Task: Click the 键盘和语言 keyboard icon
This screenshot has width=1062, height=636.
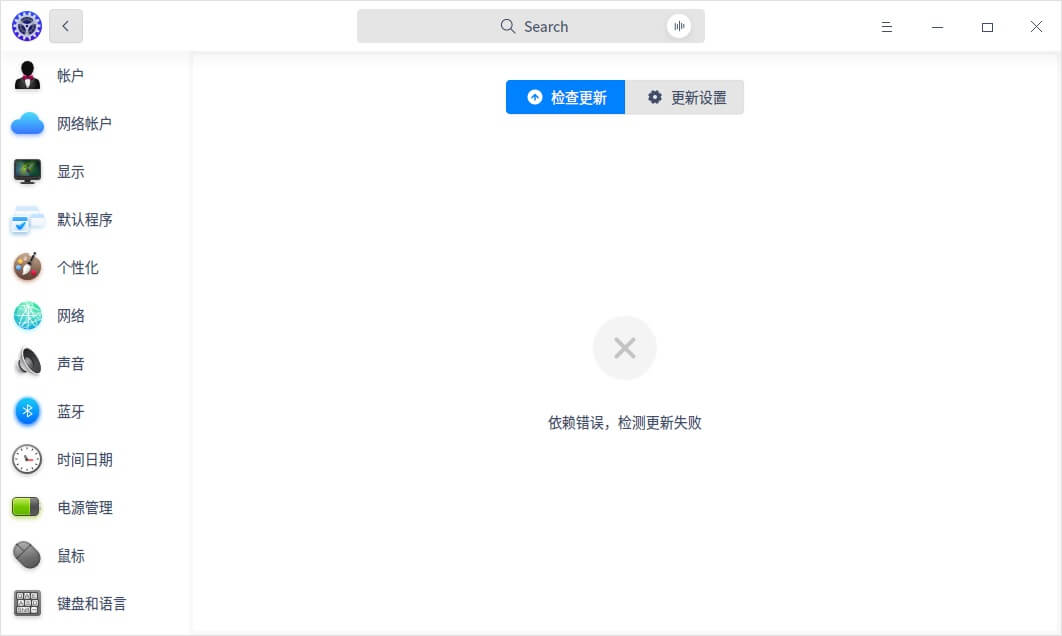Action: 27,603
